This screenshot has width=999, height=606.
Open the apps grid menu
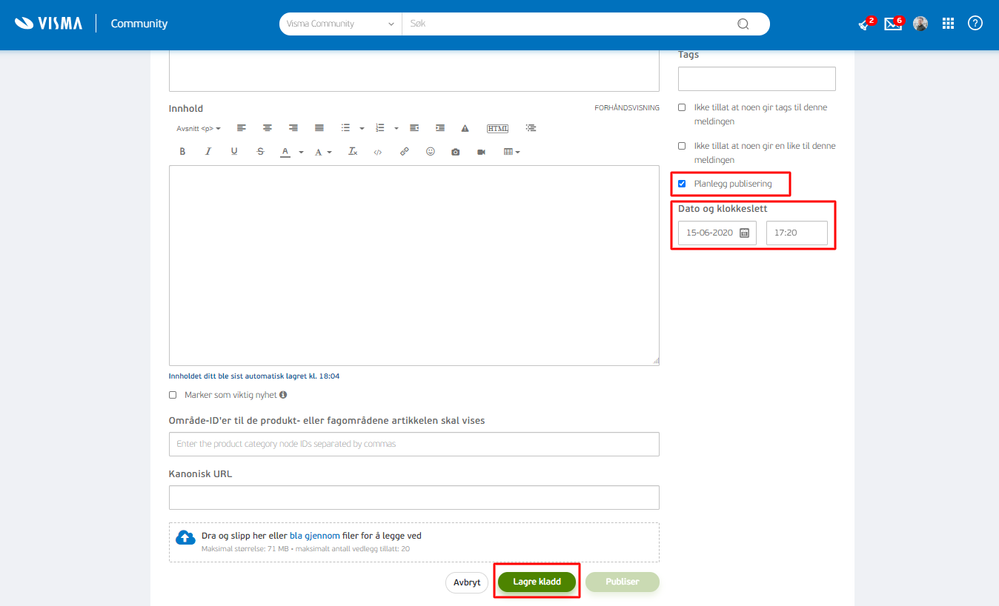(x=948, y=24)
